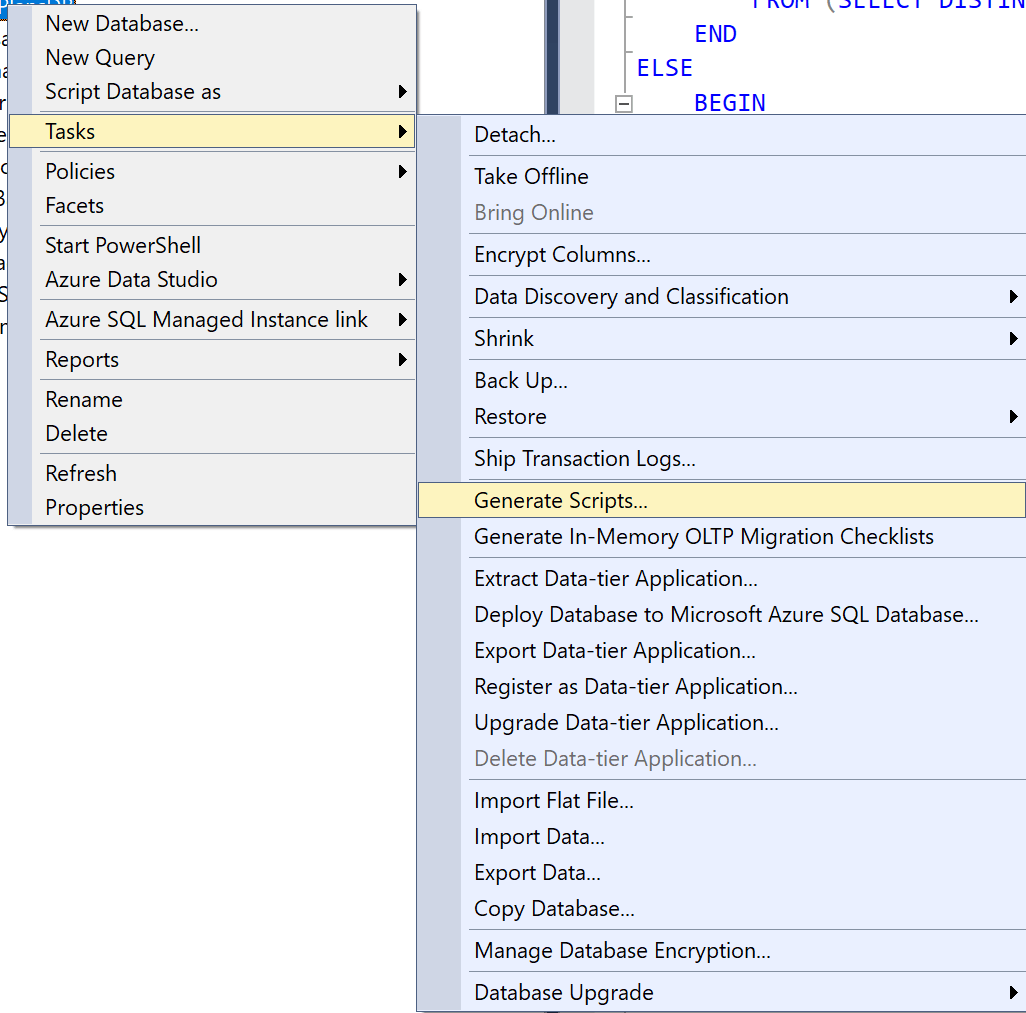Viewport: 1026px width, 1013px height.
Task: Choose Take Offline
Action: pos(722,177)
